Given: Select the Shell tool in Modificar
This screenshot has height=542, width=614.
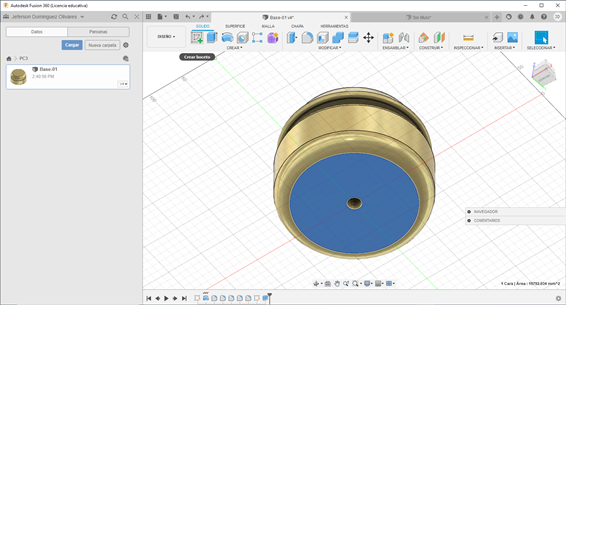Looking at the screenshot, I should [x=323, y=38].
